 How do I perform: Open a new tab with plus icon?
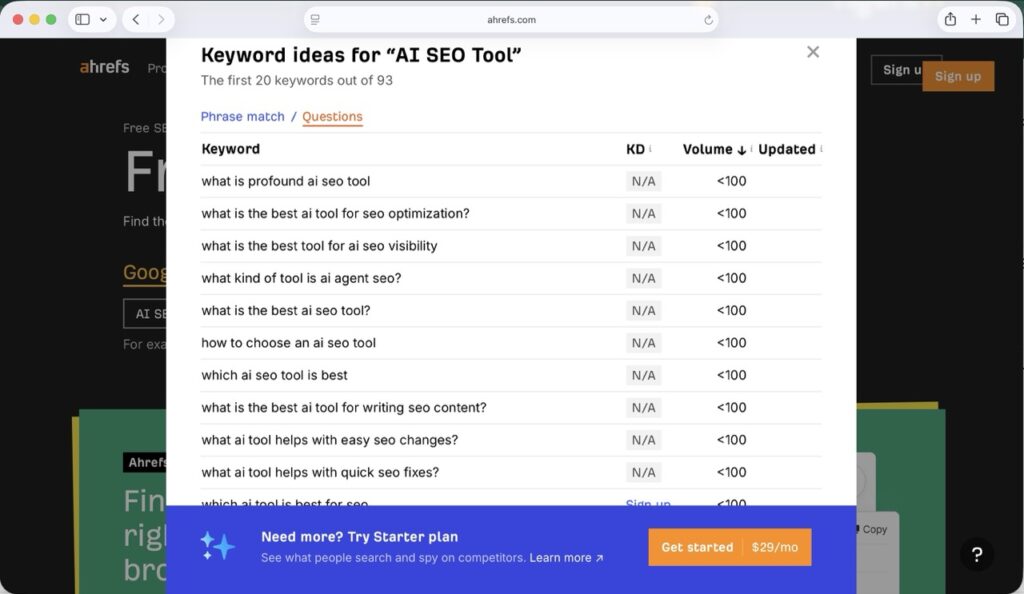click(x=976, y=20)
